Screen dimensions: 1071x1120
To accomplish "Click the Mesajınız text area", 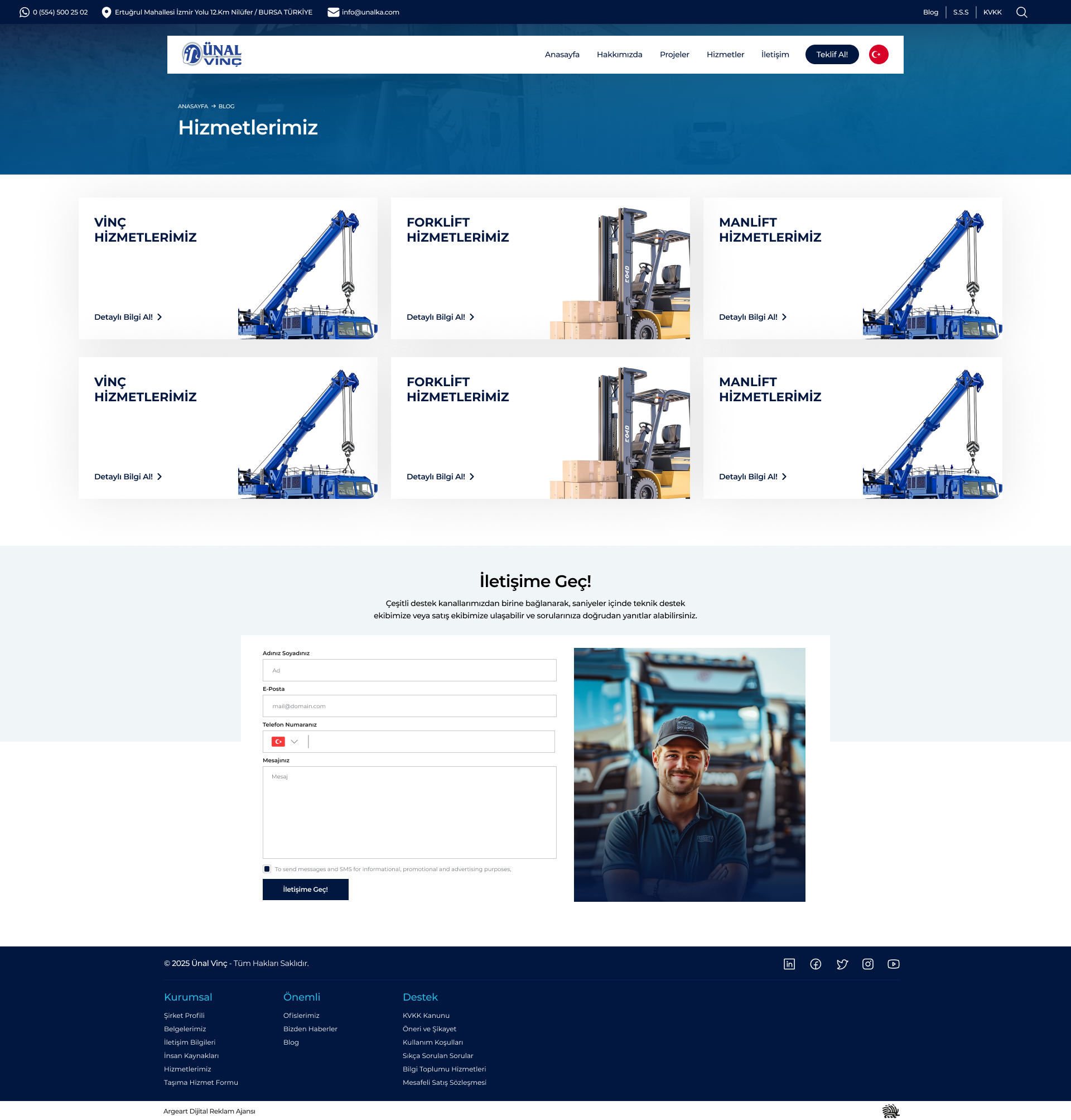I will click(x=409, y=812).
